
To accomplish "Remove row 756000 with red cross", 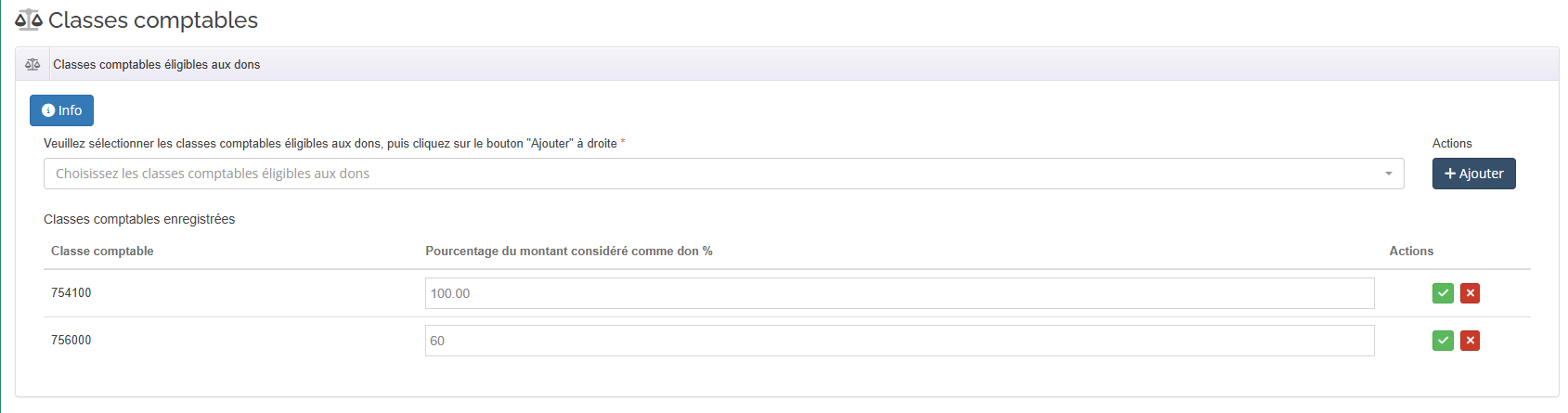I will (1470, 341).
